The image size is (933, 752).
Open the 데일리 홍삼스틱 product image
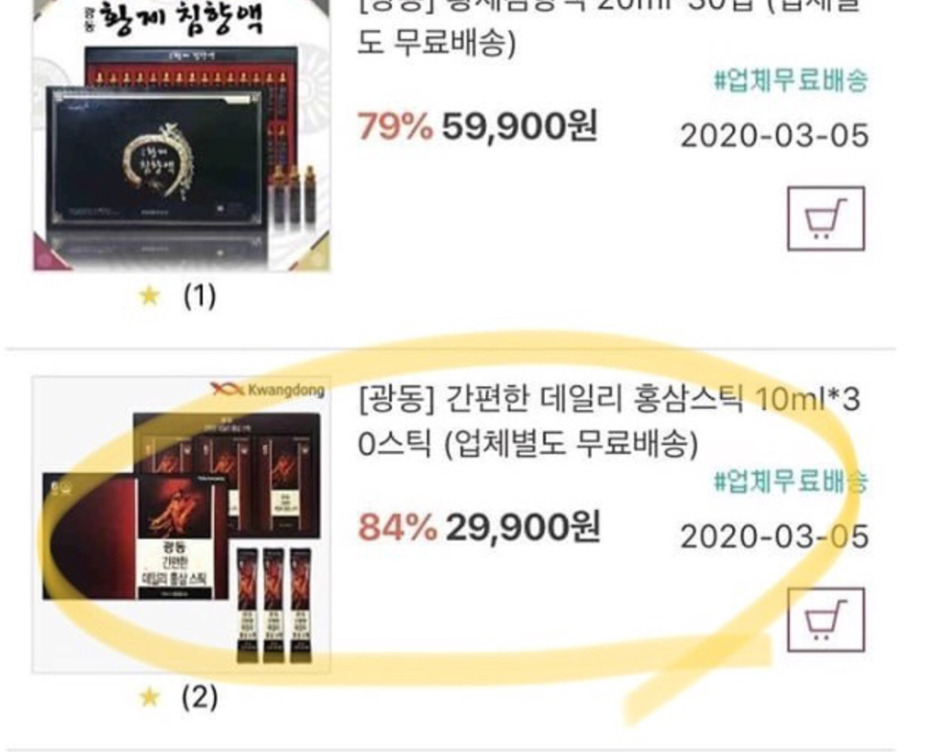(181, 524)
